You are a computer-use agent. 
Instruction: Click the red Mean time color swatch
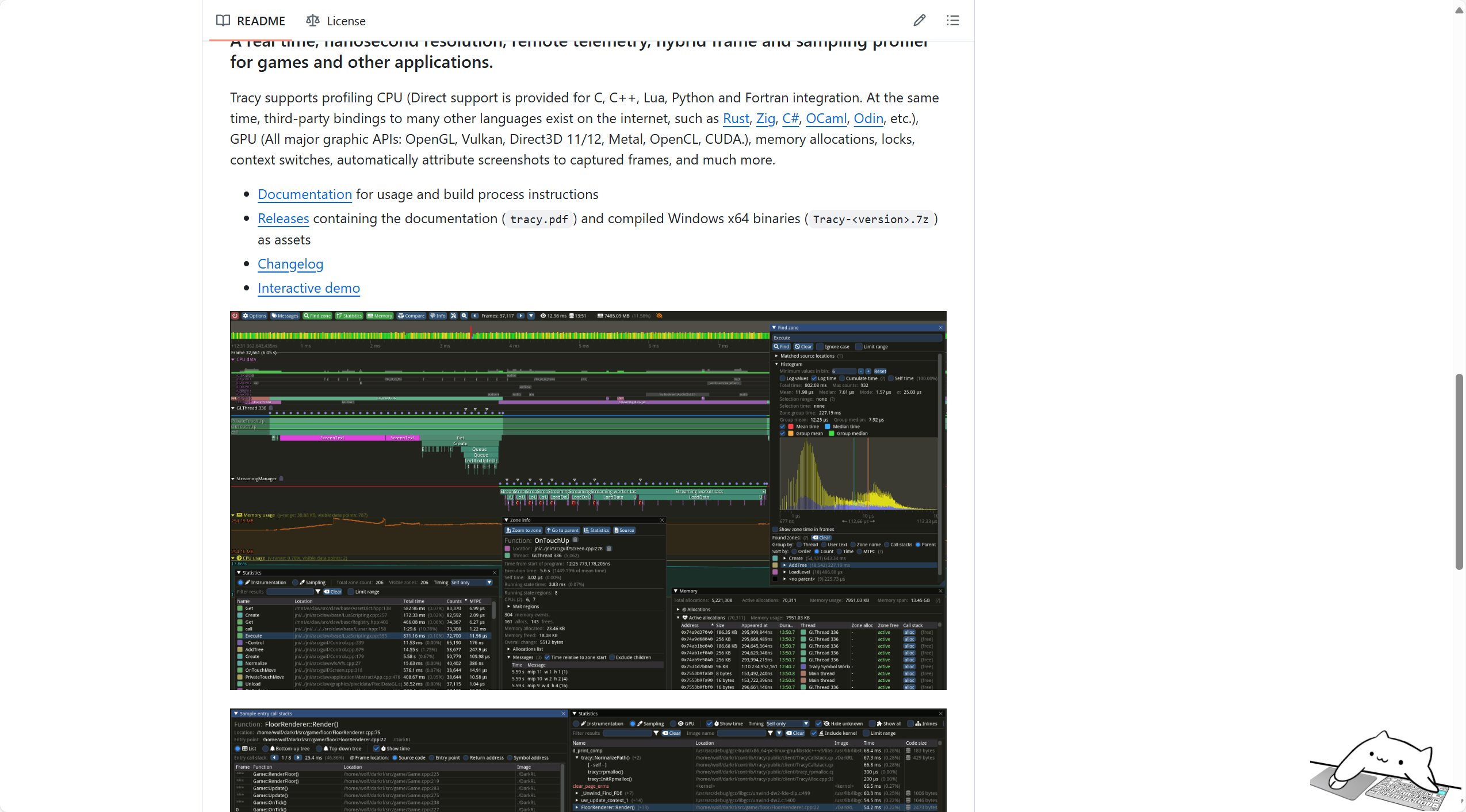point(791,427)
